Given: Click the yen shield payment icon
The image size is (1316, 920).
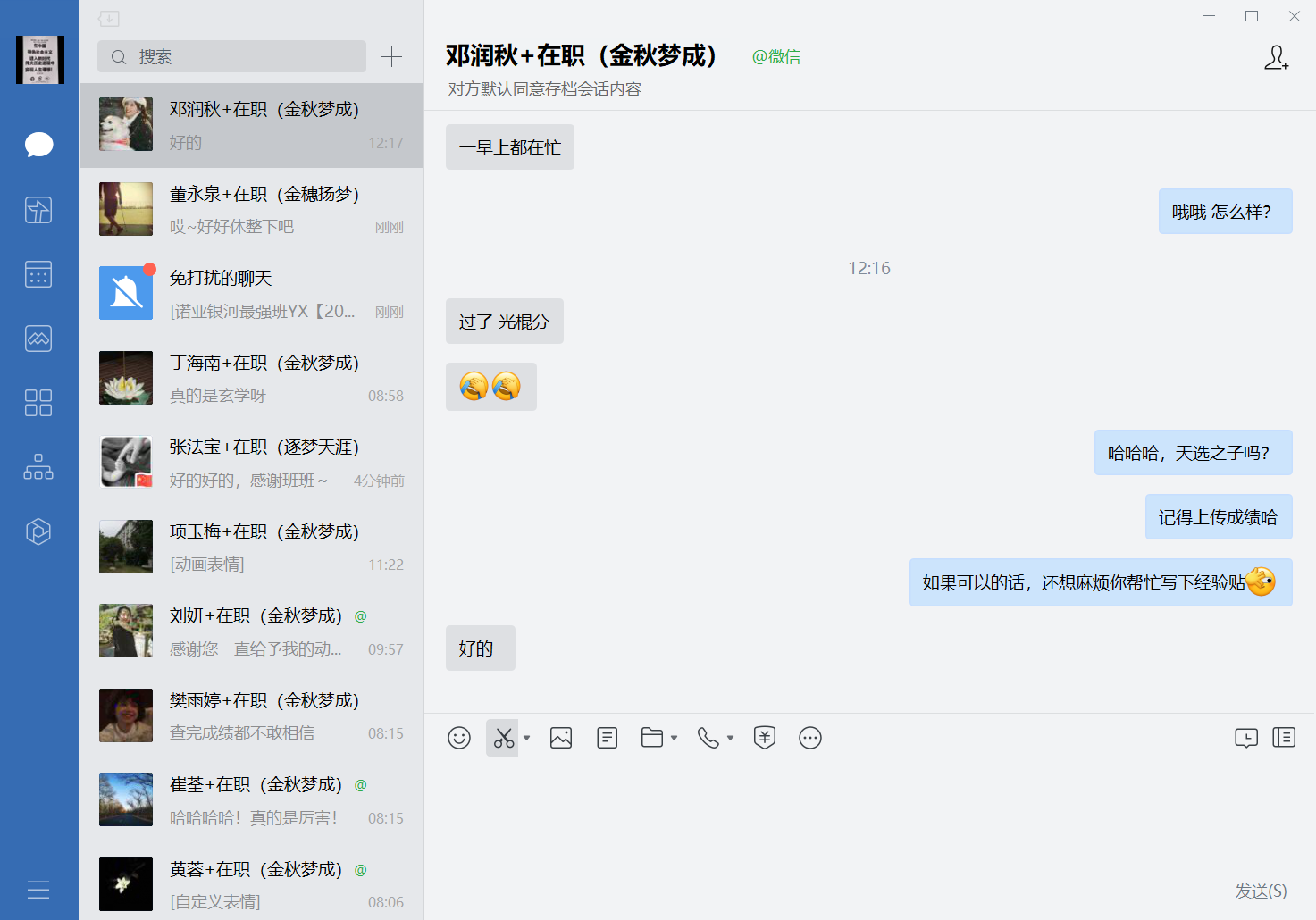Looking at the screenshot, I should pyautogui.click(x=765, y=738).
